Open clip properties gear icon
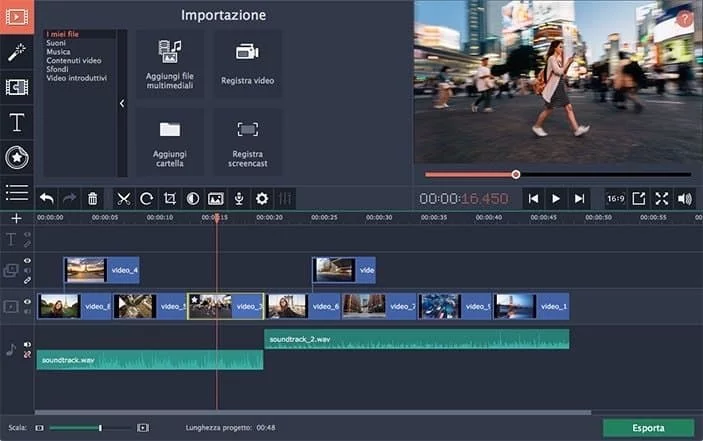Screen dimensions: 703x441 (262, 199)
